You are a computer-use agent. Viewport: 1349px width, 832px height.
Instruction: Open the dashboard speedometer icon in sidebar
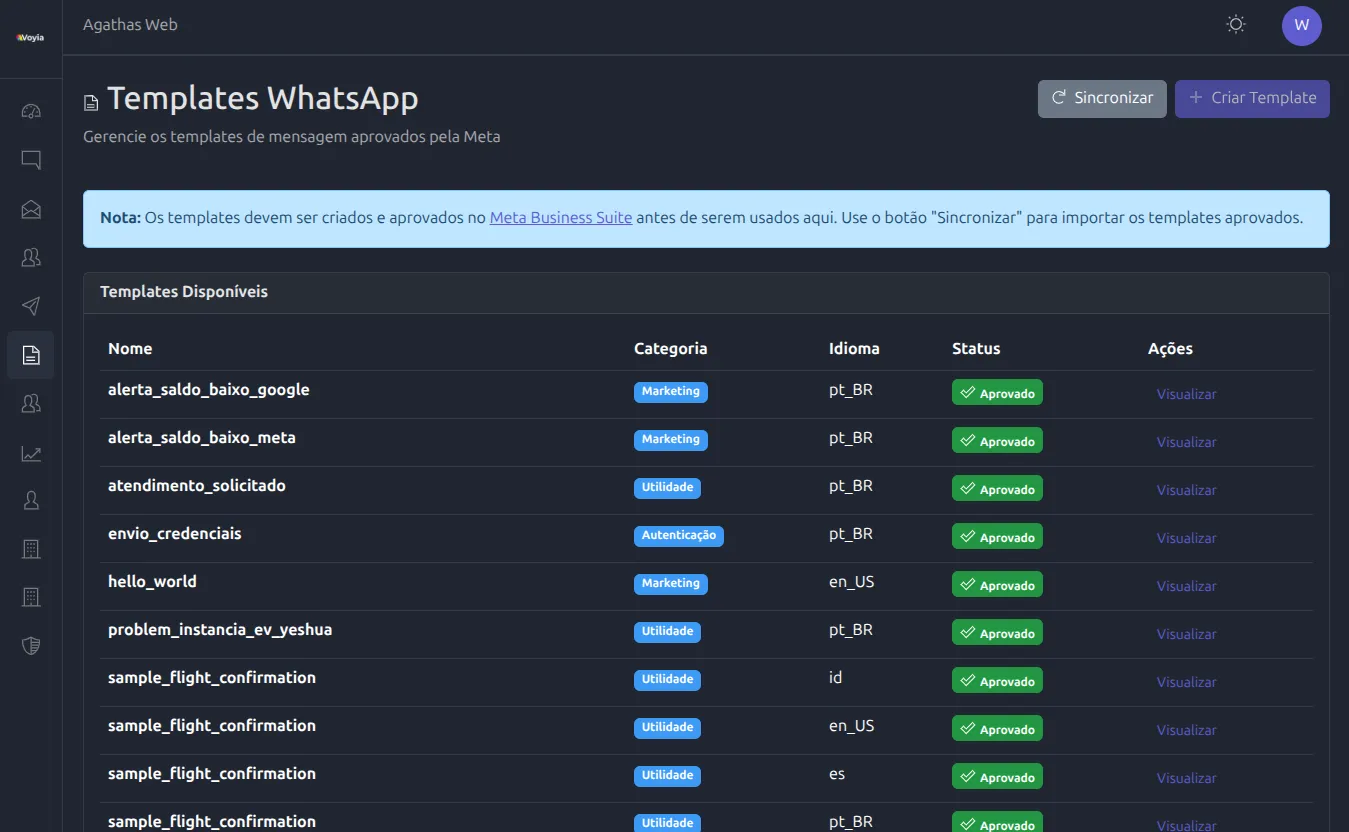31,111
